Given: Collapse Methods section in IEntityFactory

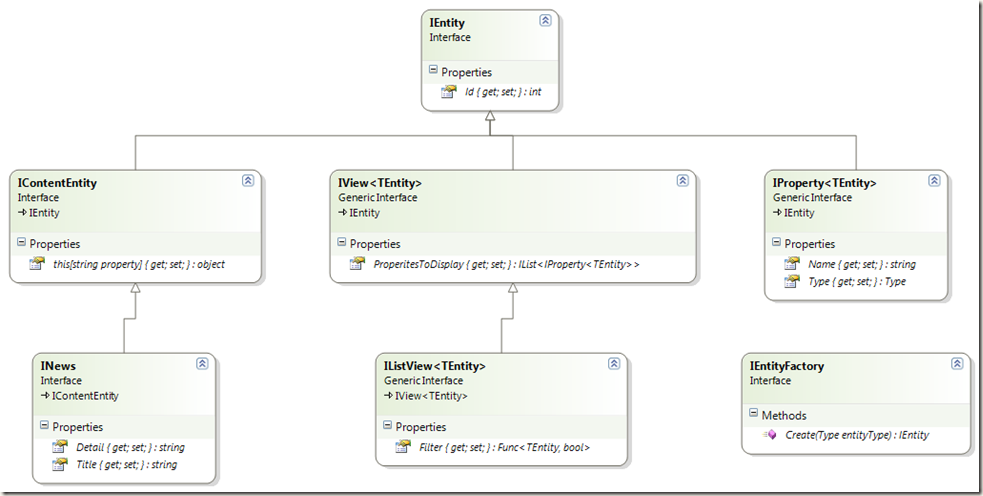Looking at the screenshot, I should 754,414.
